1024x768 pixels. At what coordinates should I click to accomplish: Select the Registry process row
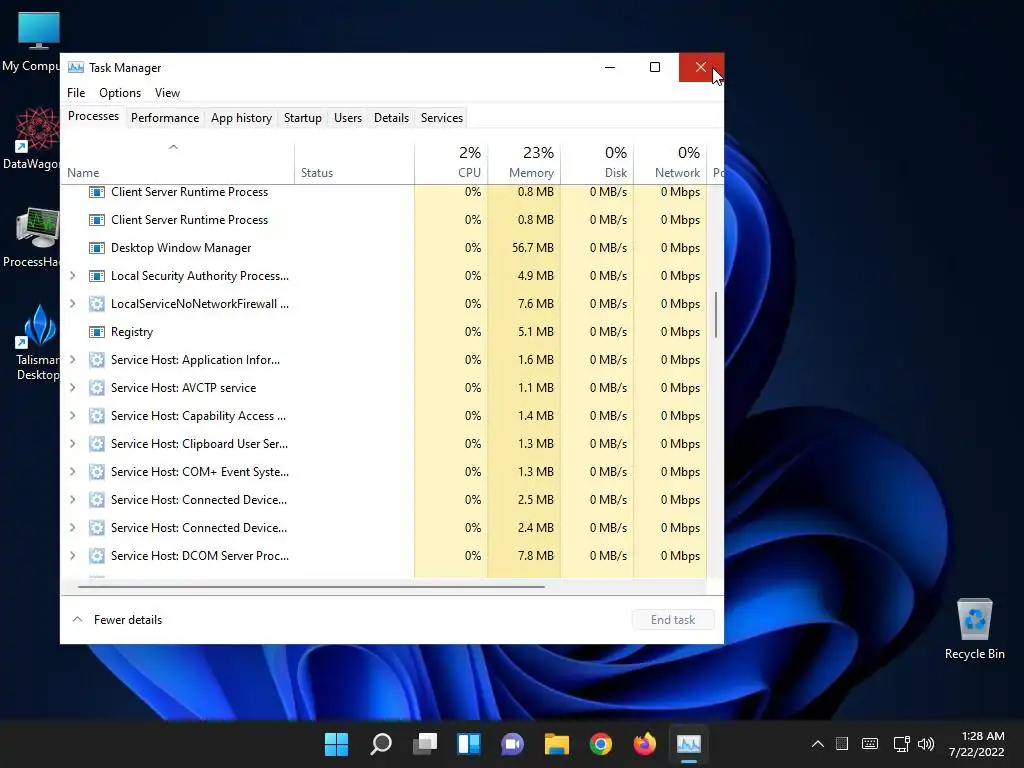pyautogui.click(x=384, y=332)
